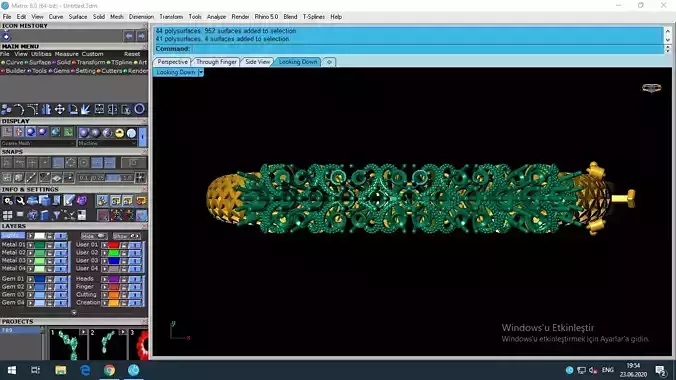Expand the Layers panel with down arrow

pos(74,312)
